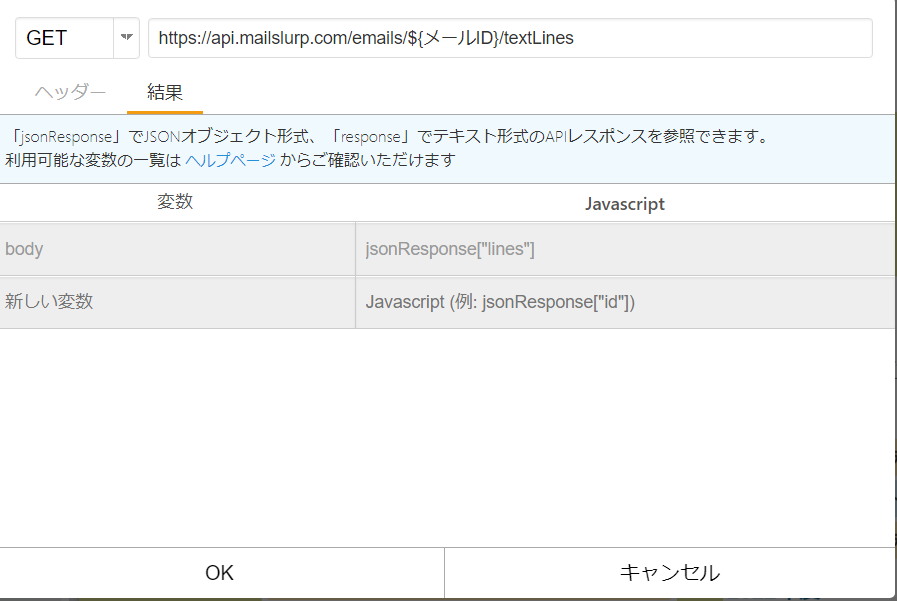Open the ヘルプページ link
The image size is (897, 601).
click(x=231, y=160)
